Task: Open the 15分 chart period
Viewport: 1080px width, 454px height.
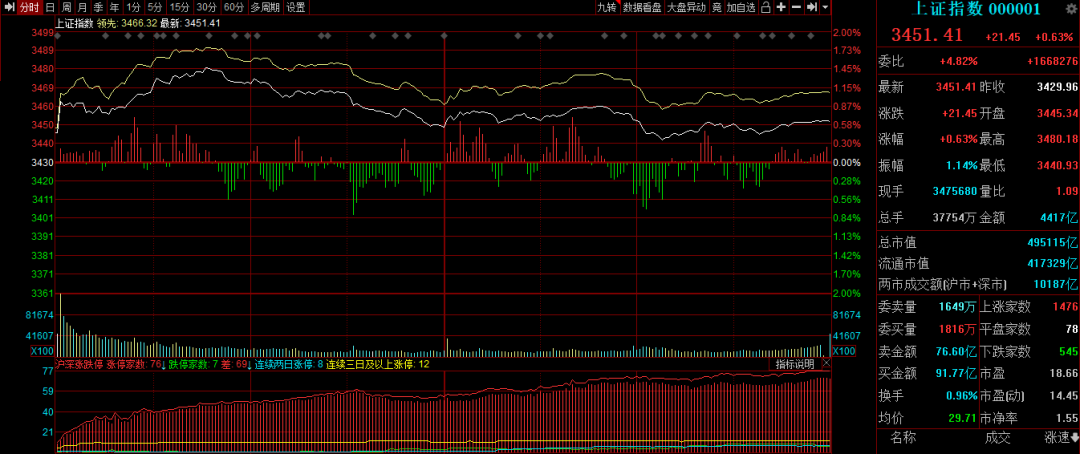Action: pyautogui.click(x=179, y=8)
